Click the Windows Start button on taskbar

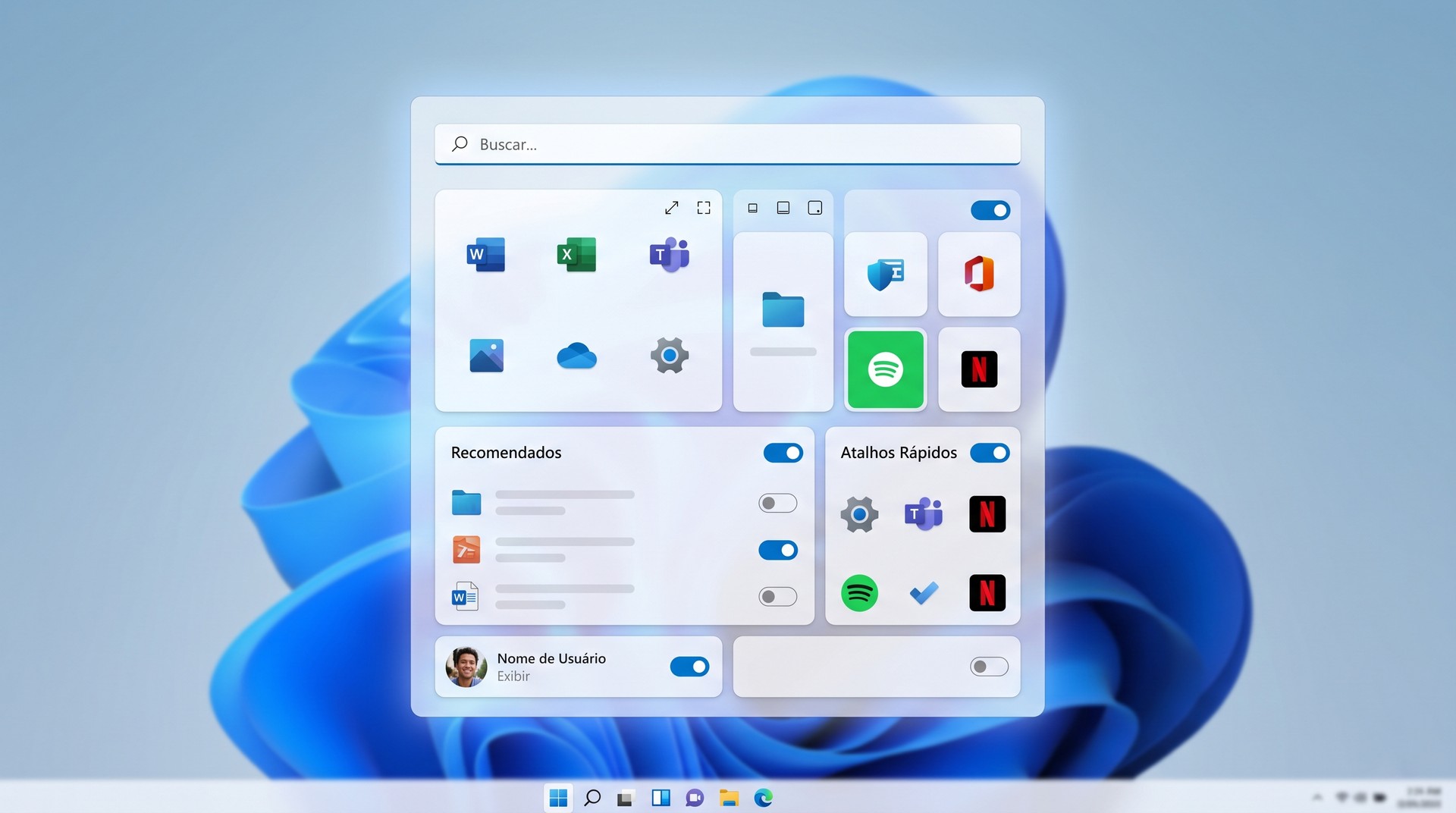[x=558, y=798]
